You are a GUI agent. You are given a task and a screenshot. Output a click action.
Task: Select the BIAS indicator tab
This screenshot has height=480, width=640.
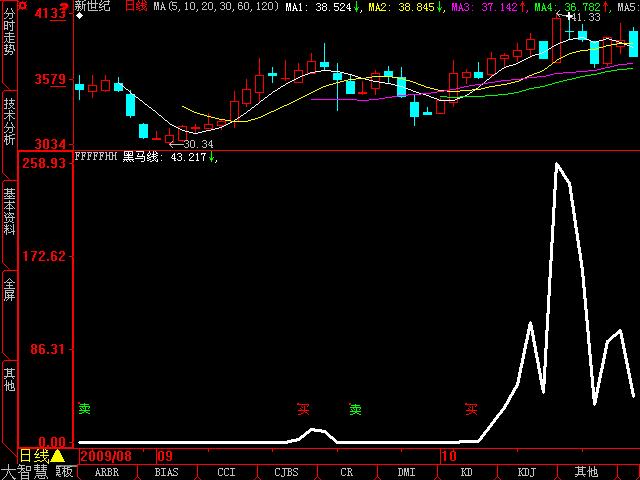pyautogui.click(x=167, y=472)
